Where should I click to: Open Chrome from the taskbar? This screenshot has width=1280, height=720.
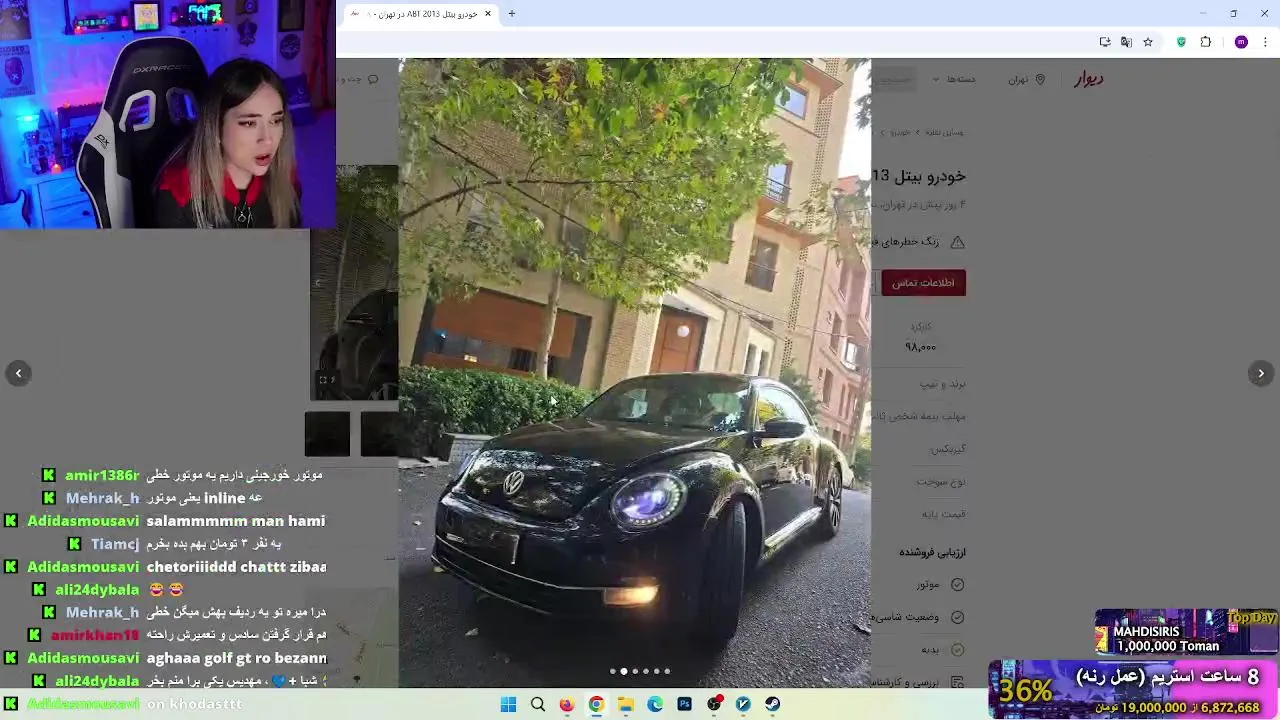coord(596,704)
